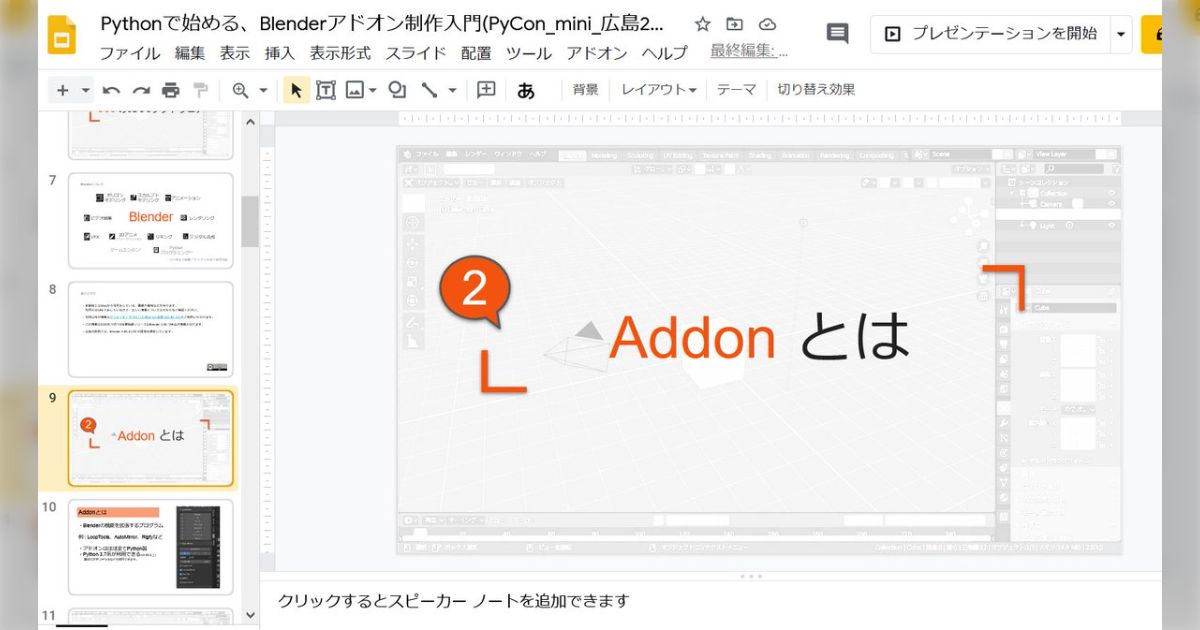This screenshot has height=630, width=1200.
Task: Click the Insert image icon
Action: [x=356, y=89]
